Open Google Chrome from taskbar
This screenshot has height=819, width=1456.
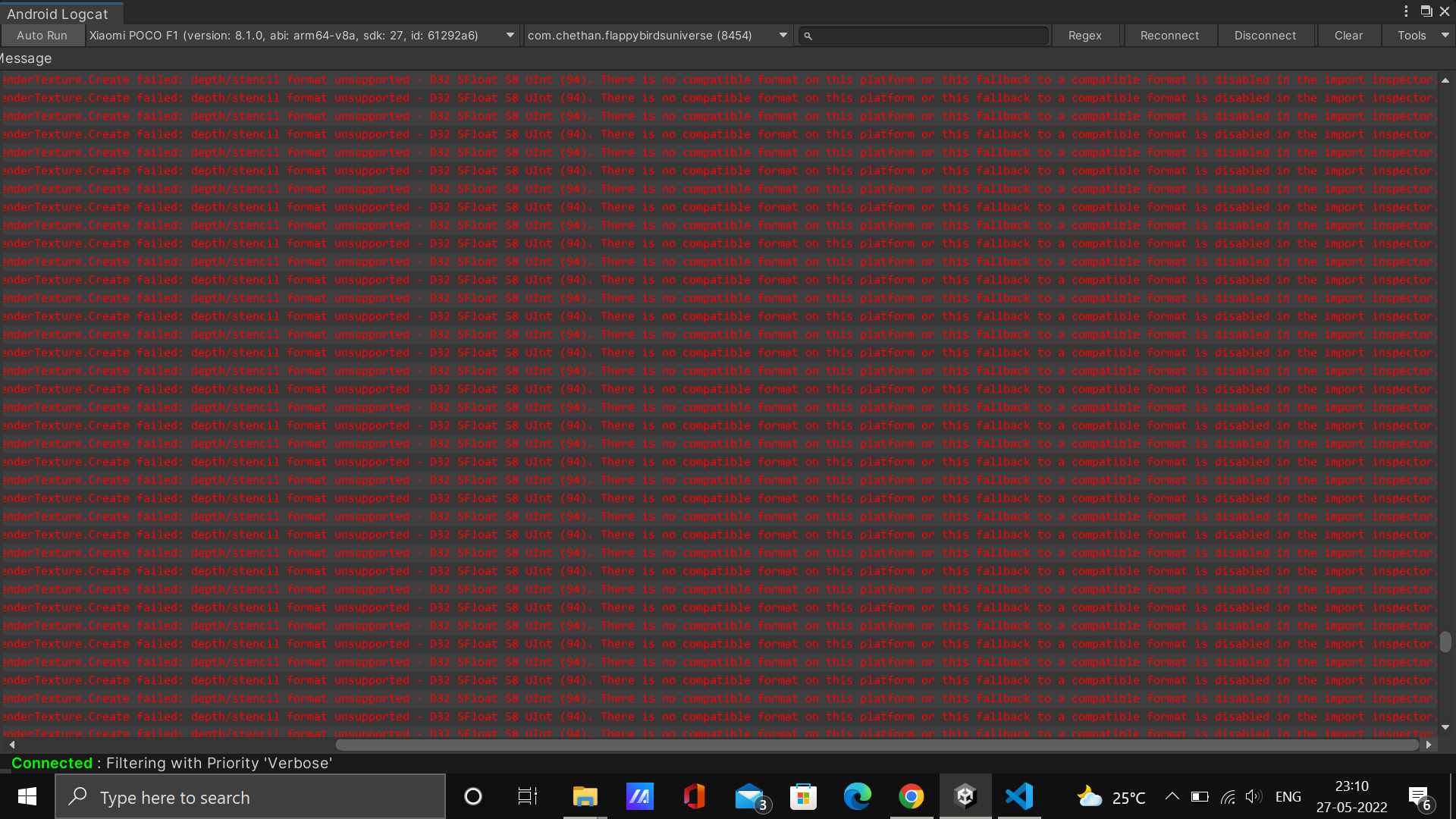[x=911, y=797]
